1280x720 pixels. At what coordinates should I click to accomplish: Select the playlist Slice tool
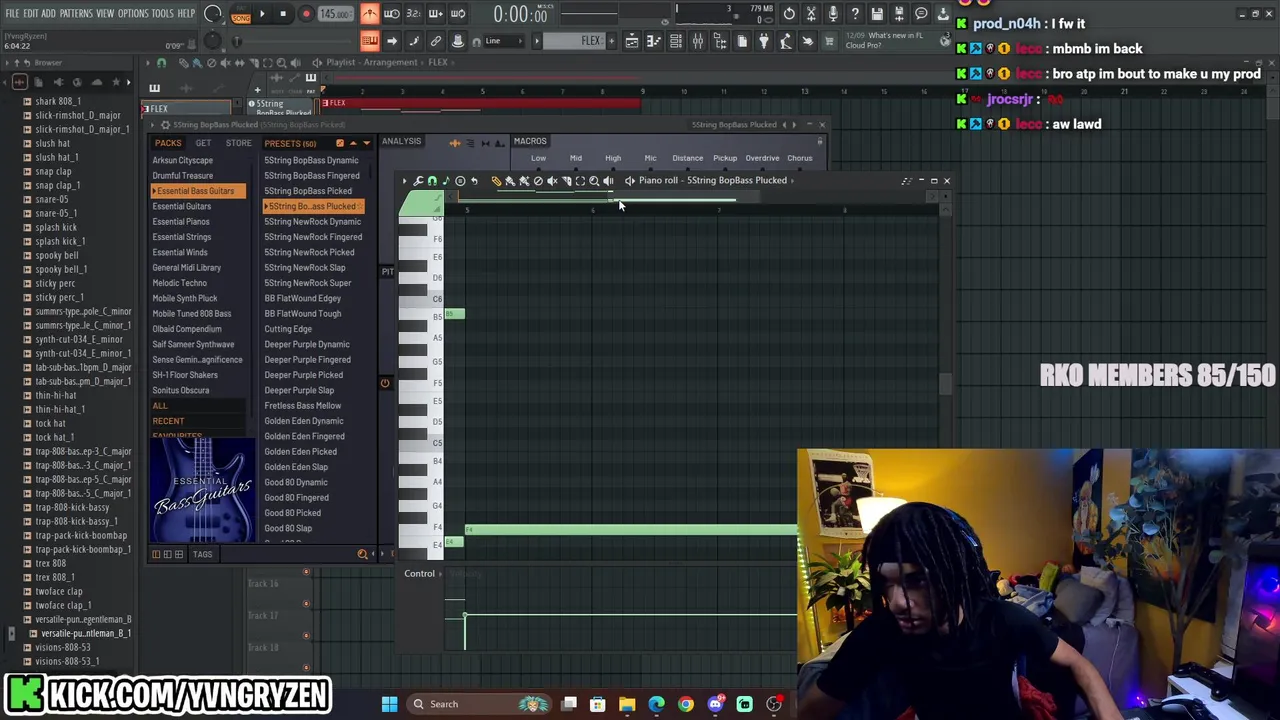[x=253, y=62]
